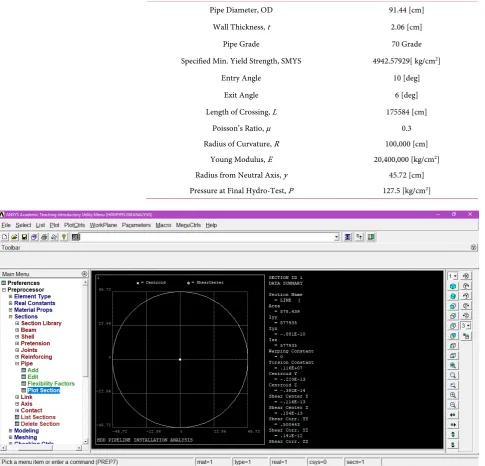485x466 pixels.
Task: Click the Save database floppy icon
Action: click(24, 237)
